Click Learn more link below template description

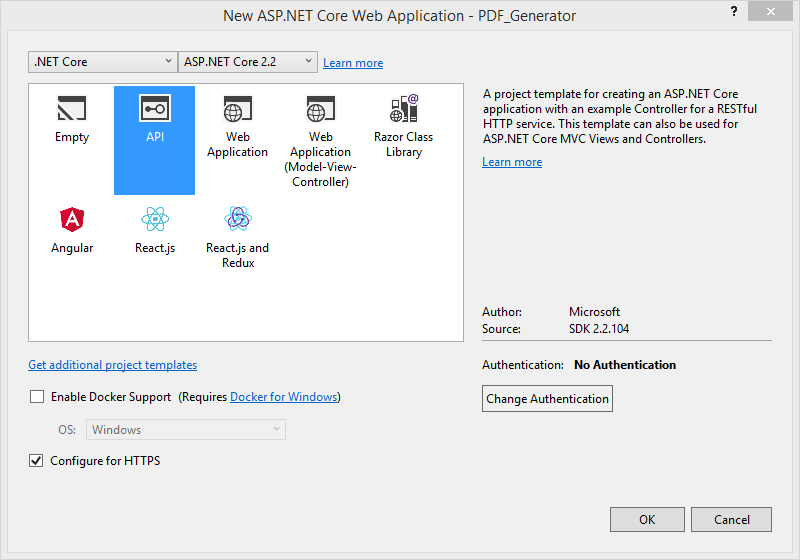tap(512, 162)
